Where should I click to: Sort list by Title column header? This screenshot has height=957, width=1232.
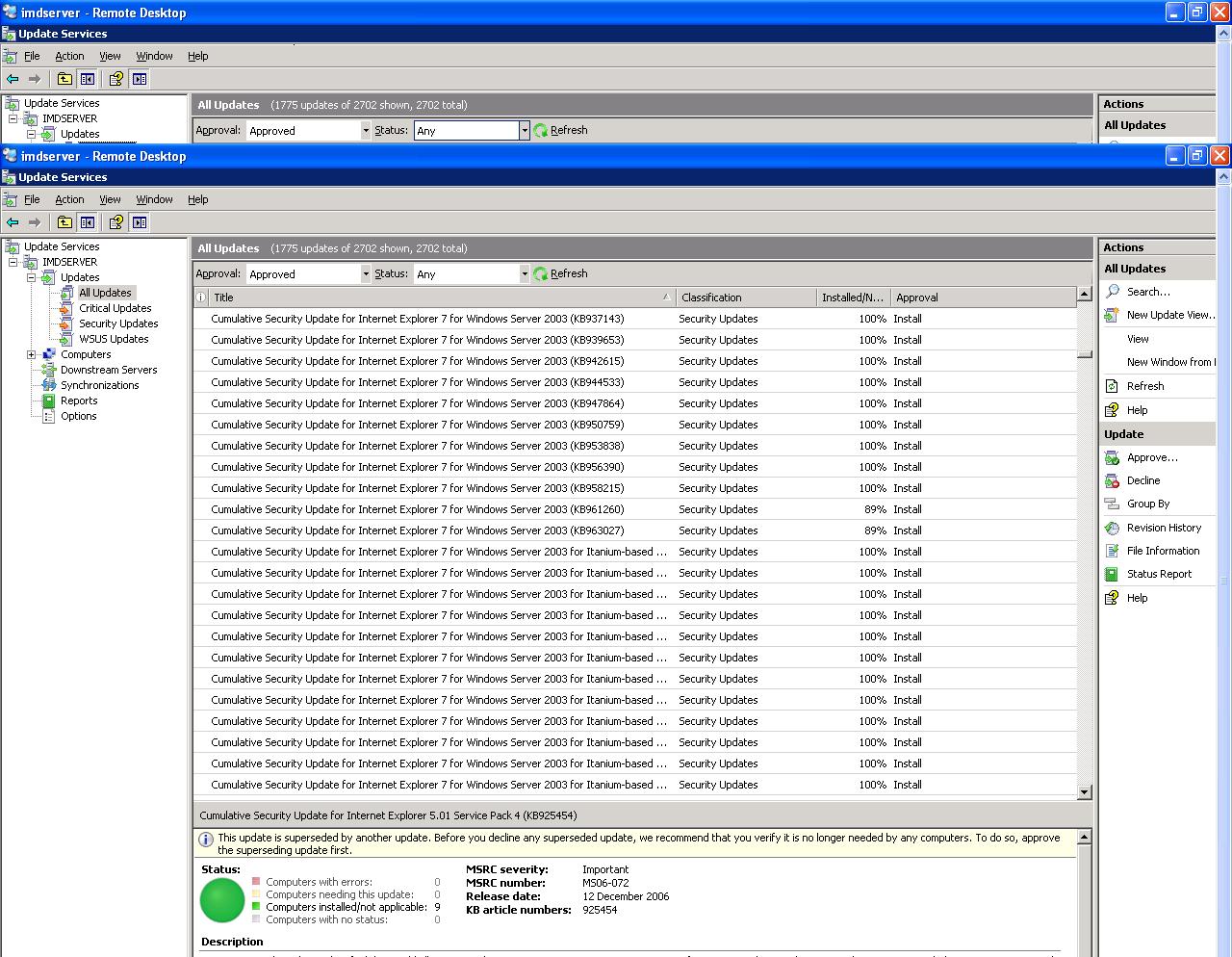[443, 297]
